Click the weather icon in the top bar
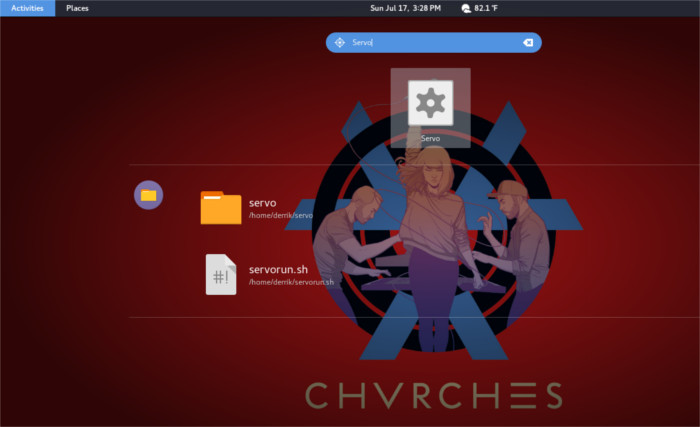 (466, 8)
